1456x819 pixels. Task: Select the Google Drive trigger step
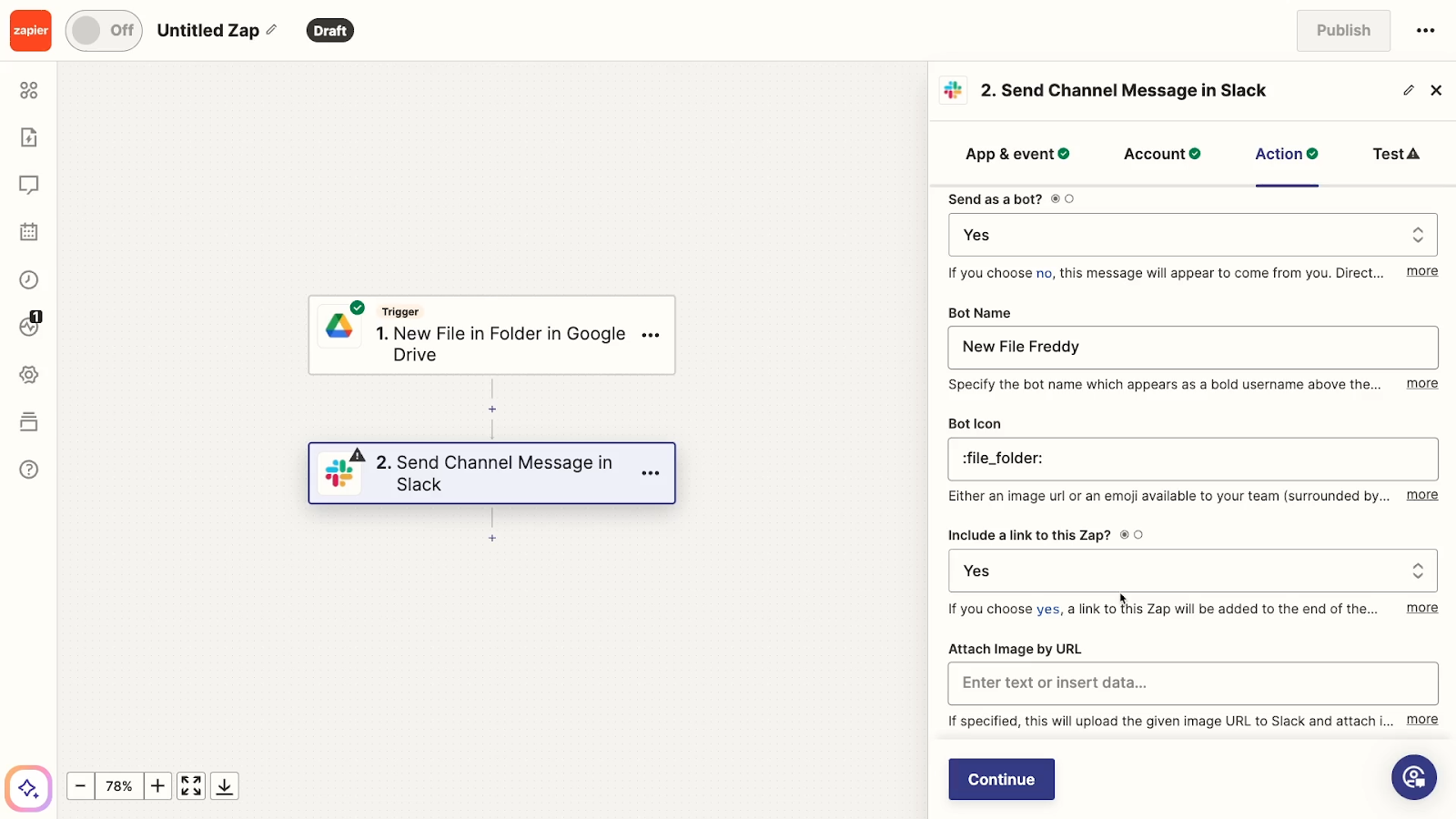[x=492, y=335]
